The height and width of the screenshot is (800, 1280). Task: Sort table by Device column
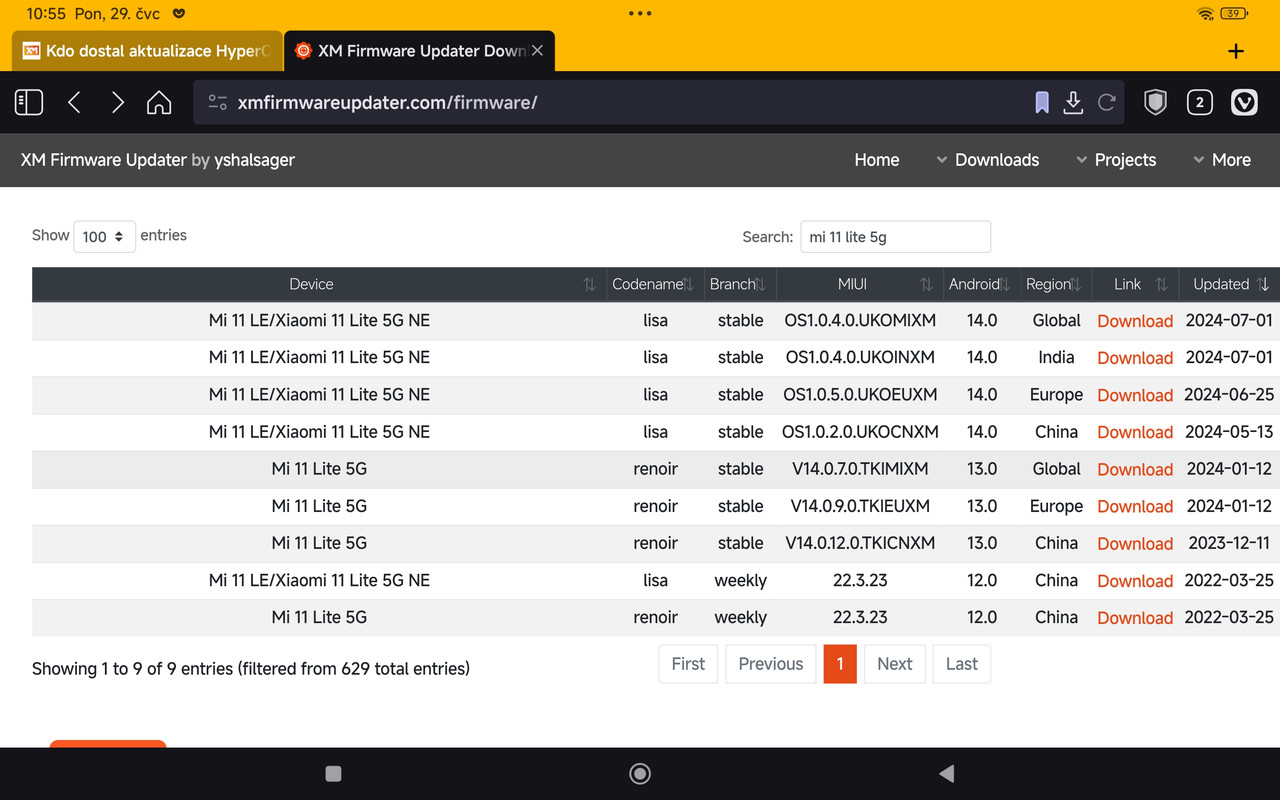(x=319, y=284)
